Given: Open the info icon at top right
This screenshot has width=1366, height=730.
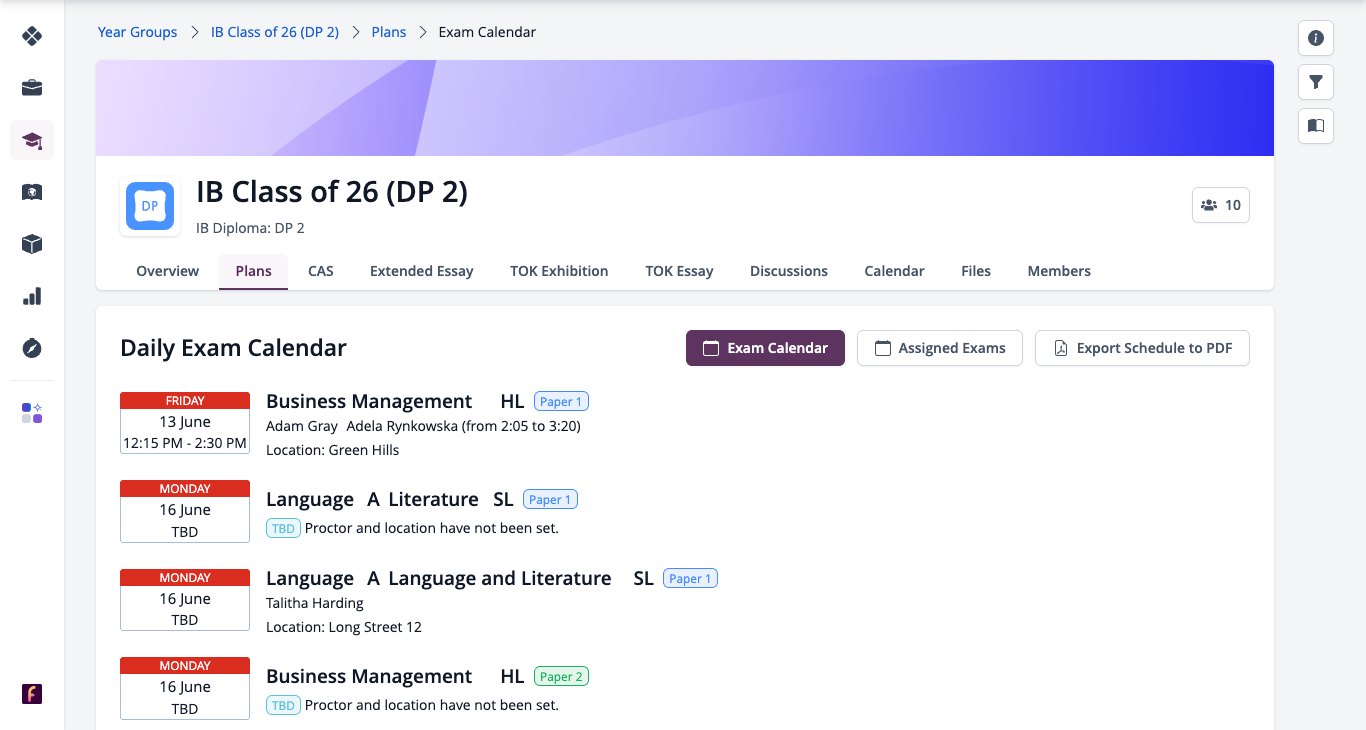Looking at the screenshot, I should tap(1316, 38).
